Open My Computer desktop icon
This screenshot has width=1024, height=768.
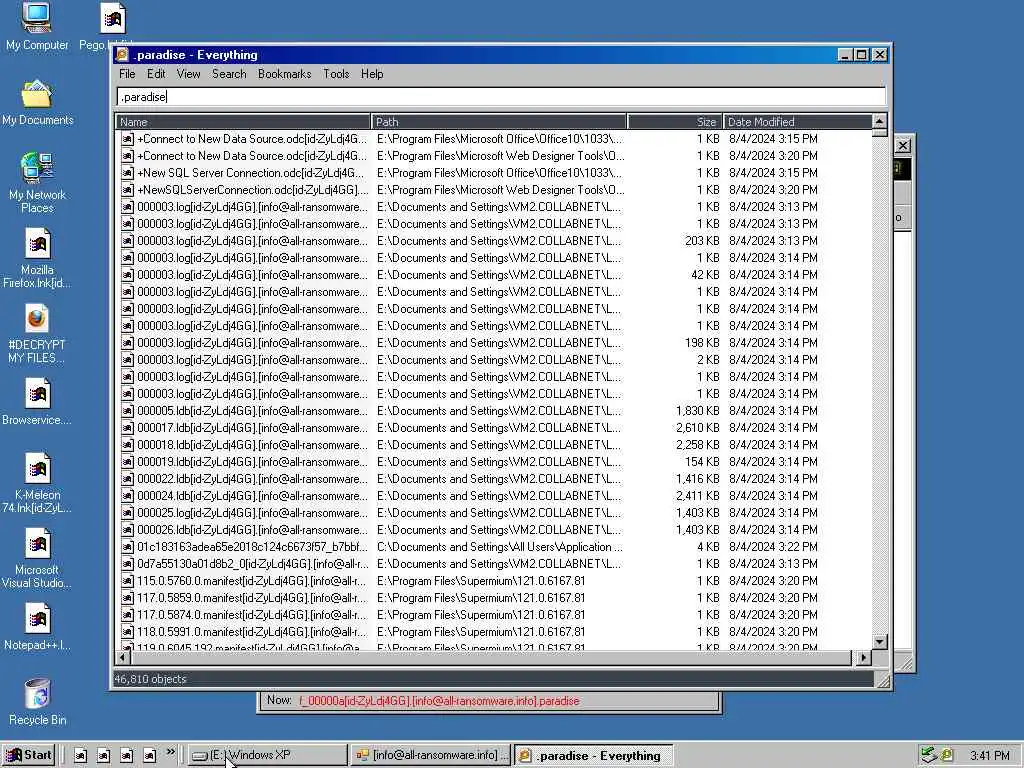point(37,26)
